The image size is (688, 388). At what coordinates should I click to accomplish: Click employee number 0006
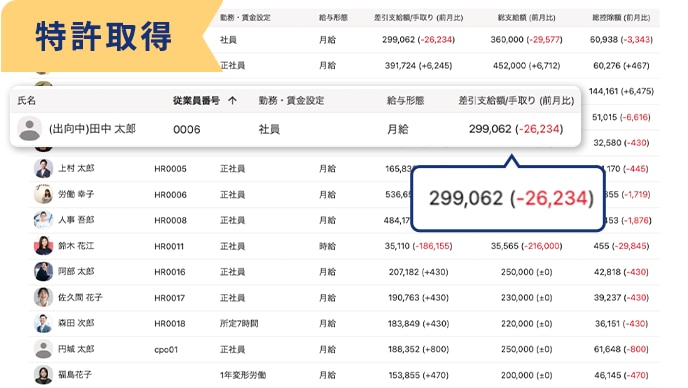pyautogui.click(x=186, y=129)
